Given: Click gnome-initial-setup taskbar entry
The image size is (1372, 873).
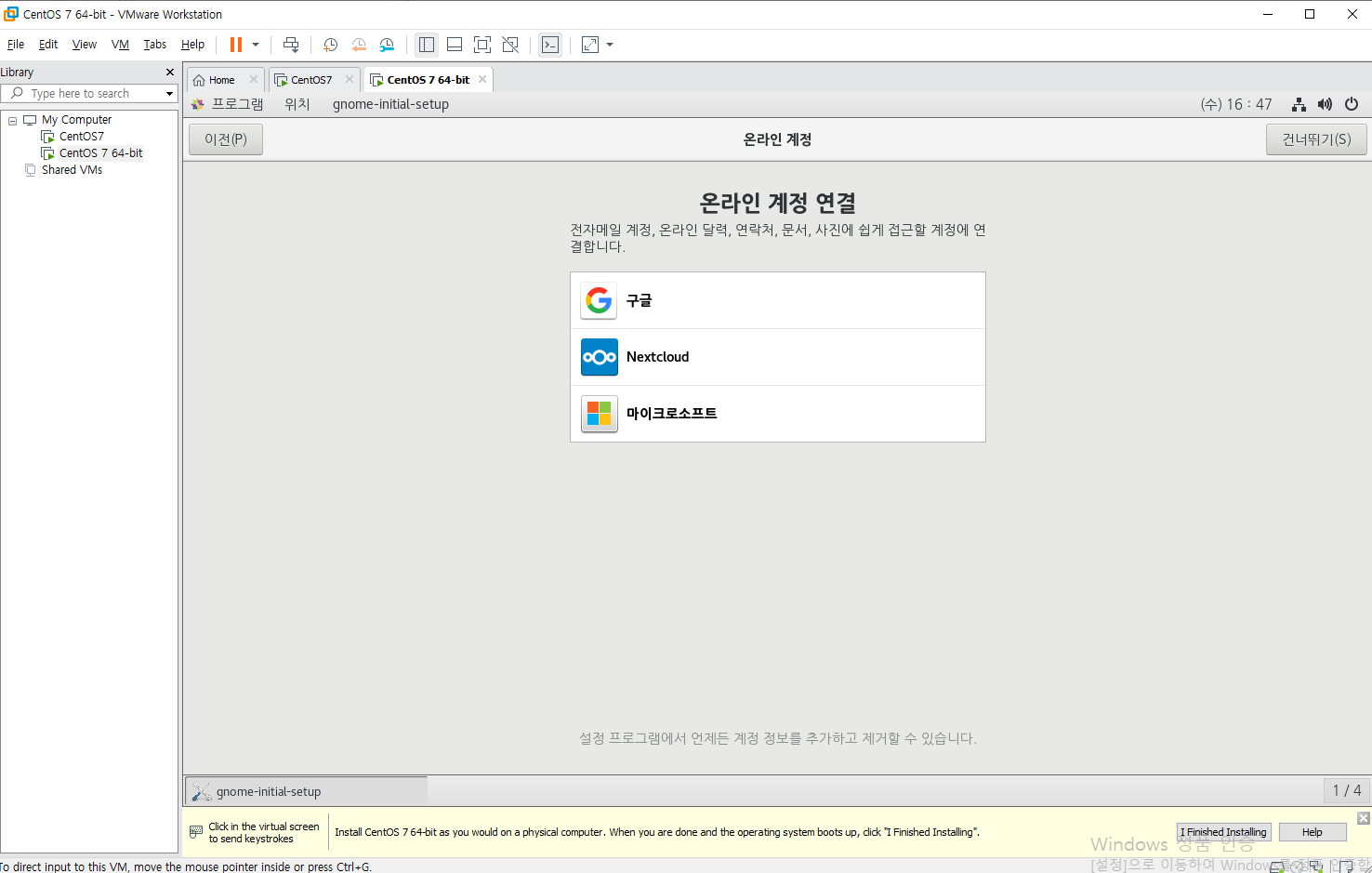Looking at the screenshot, I should (x=306, y=791).
